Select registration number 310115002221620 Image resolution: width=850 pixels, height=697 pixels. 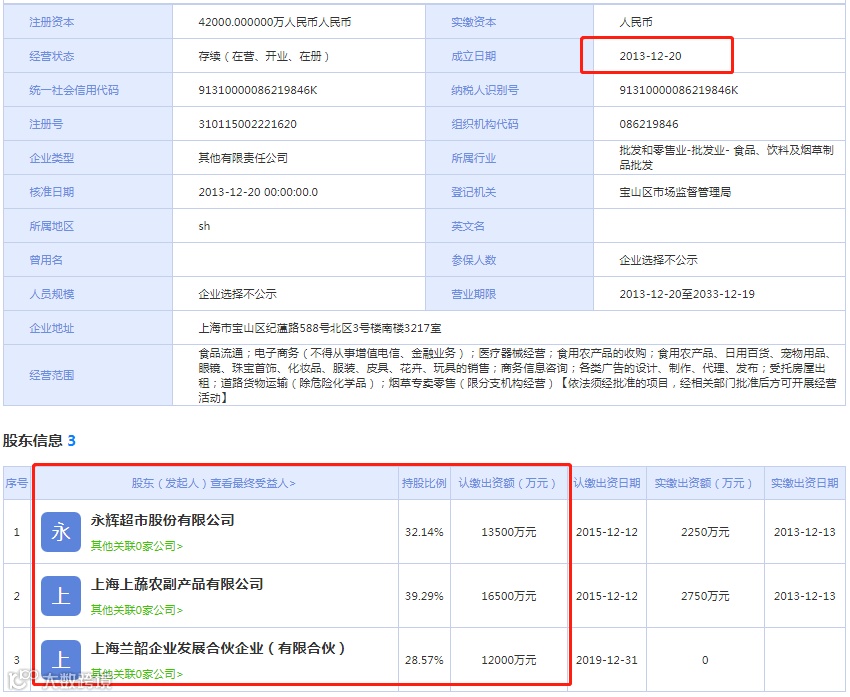247,124
